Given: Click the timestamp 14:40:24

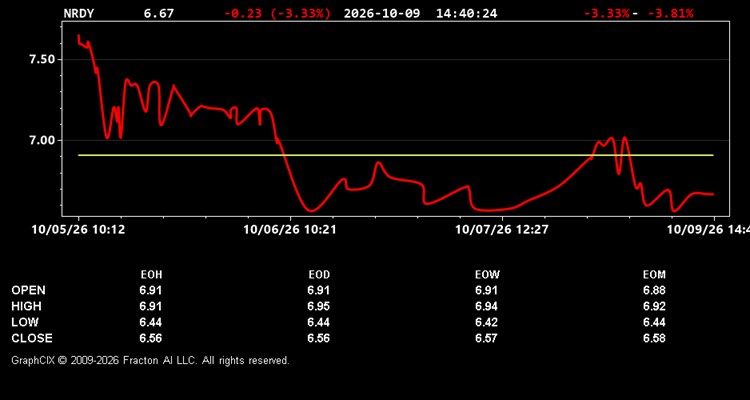Looking at the screenshot, I should [466, 13].
